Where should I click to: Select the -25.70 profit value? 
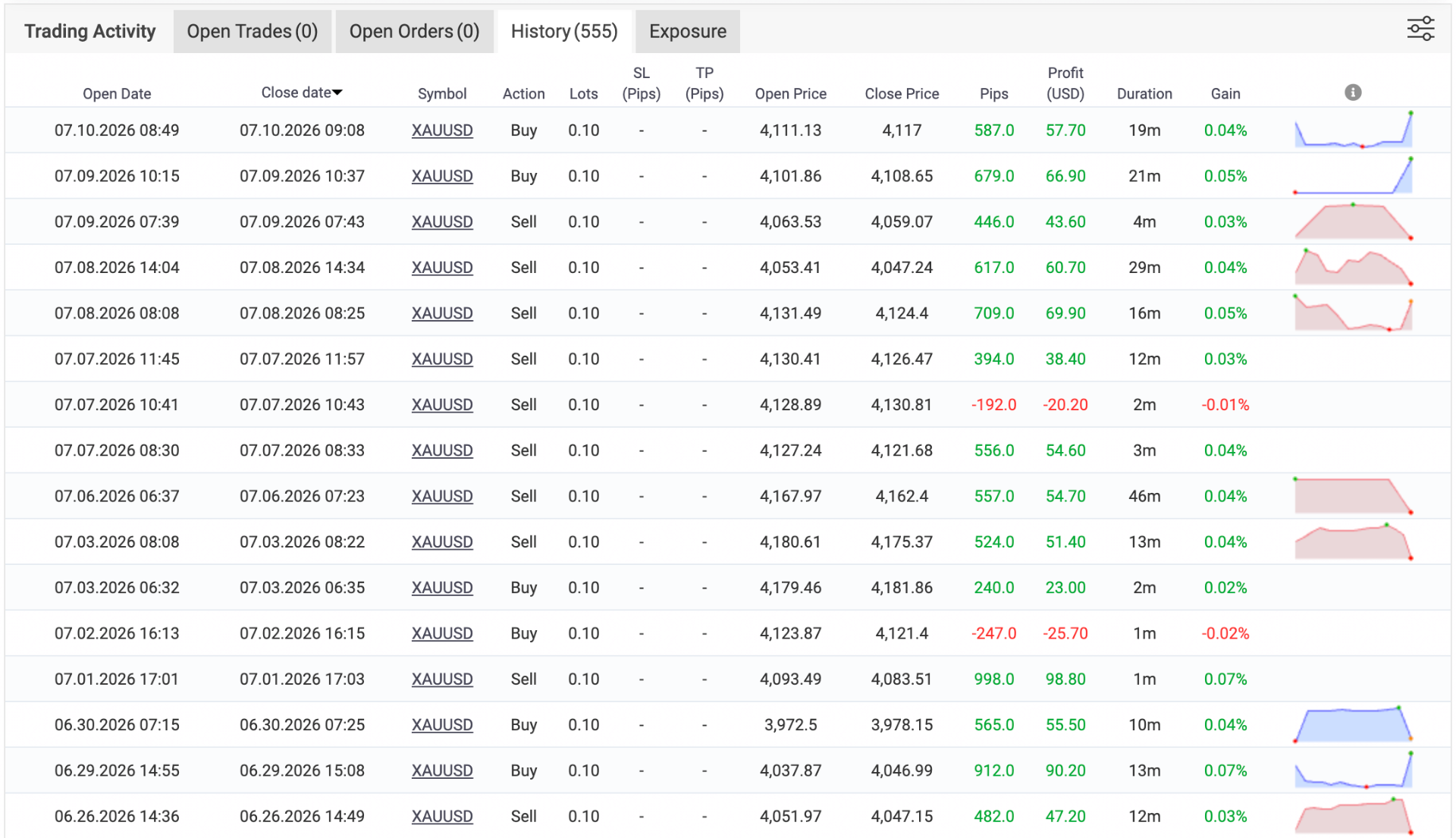point(1065,634)
